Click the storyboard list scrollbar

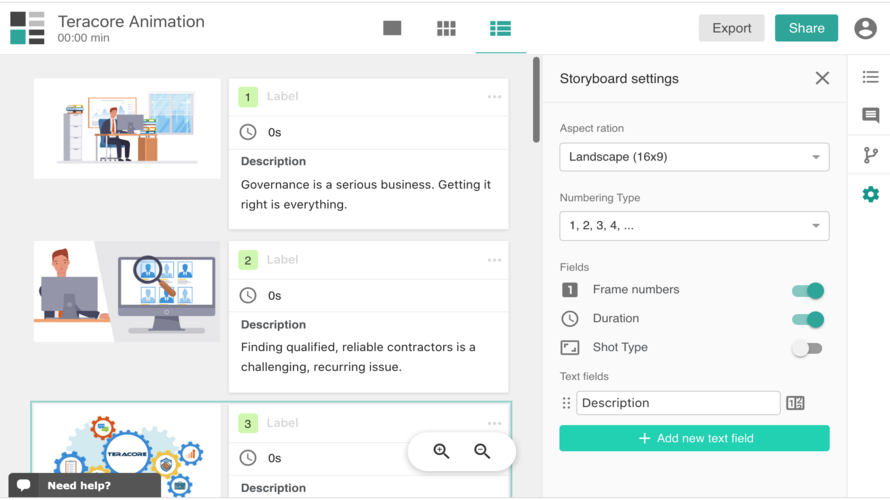coord(536,100)
